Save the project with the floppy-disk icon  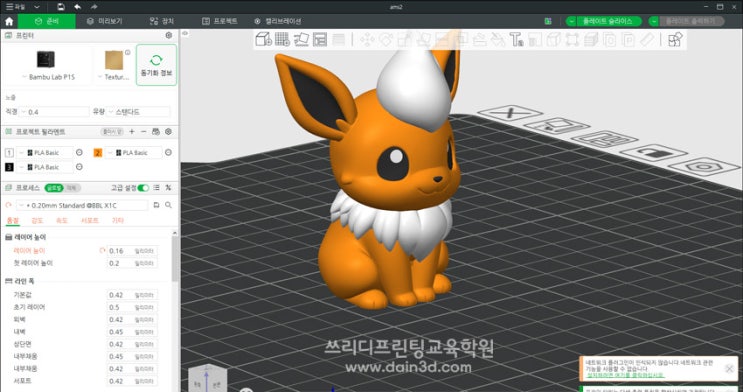point(61,7)
